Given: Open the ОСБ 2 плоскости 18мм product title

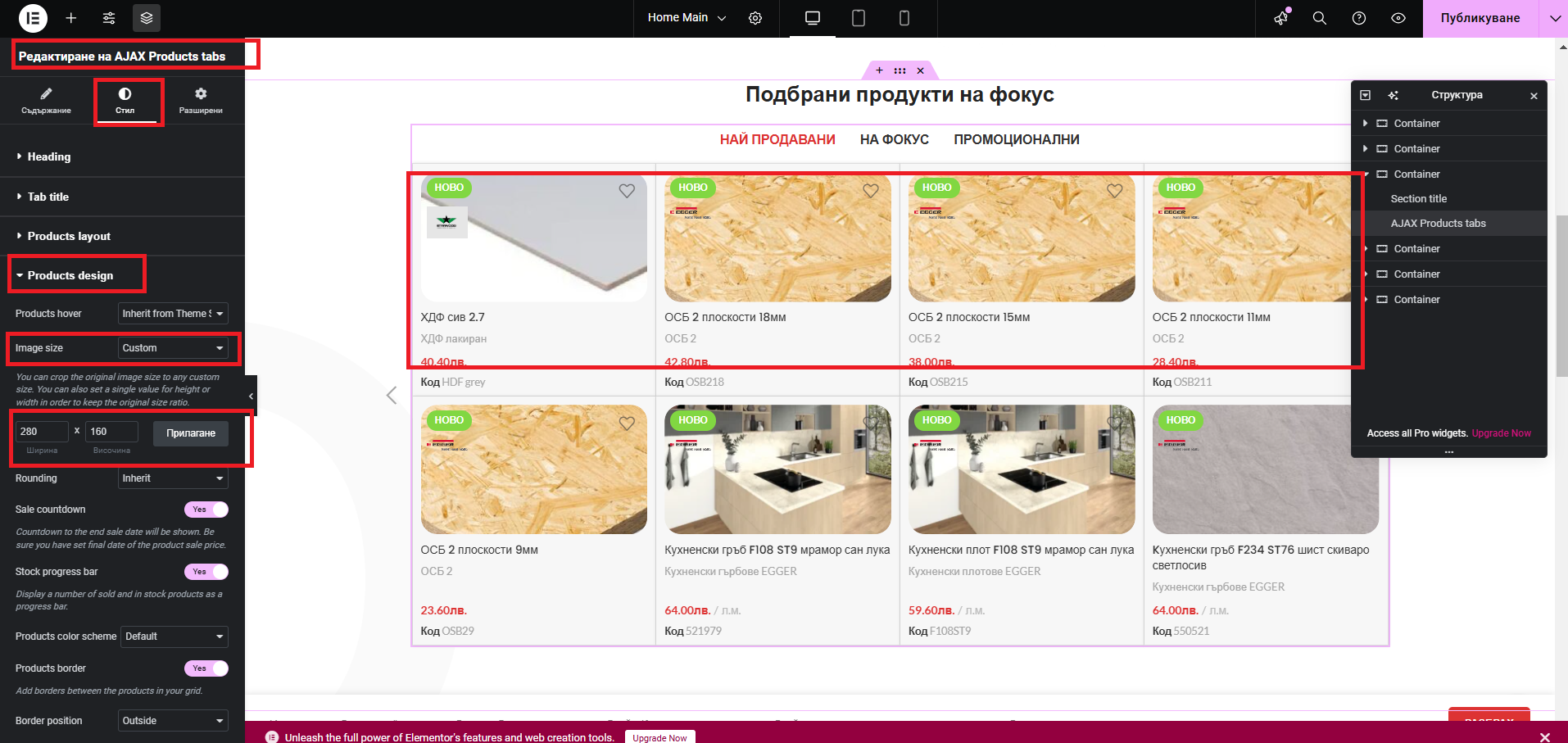Looking at the screenshot, I should pyautogui.click(x=725, y=317).
